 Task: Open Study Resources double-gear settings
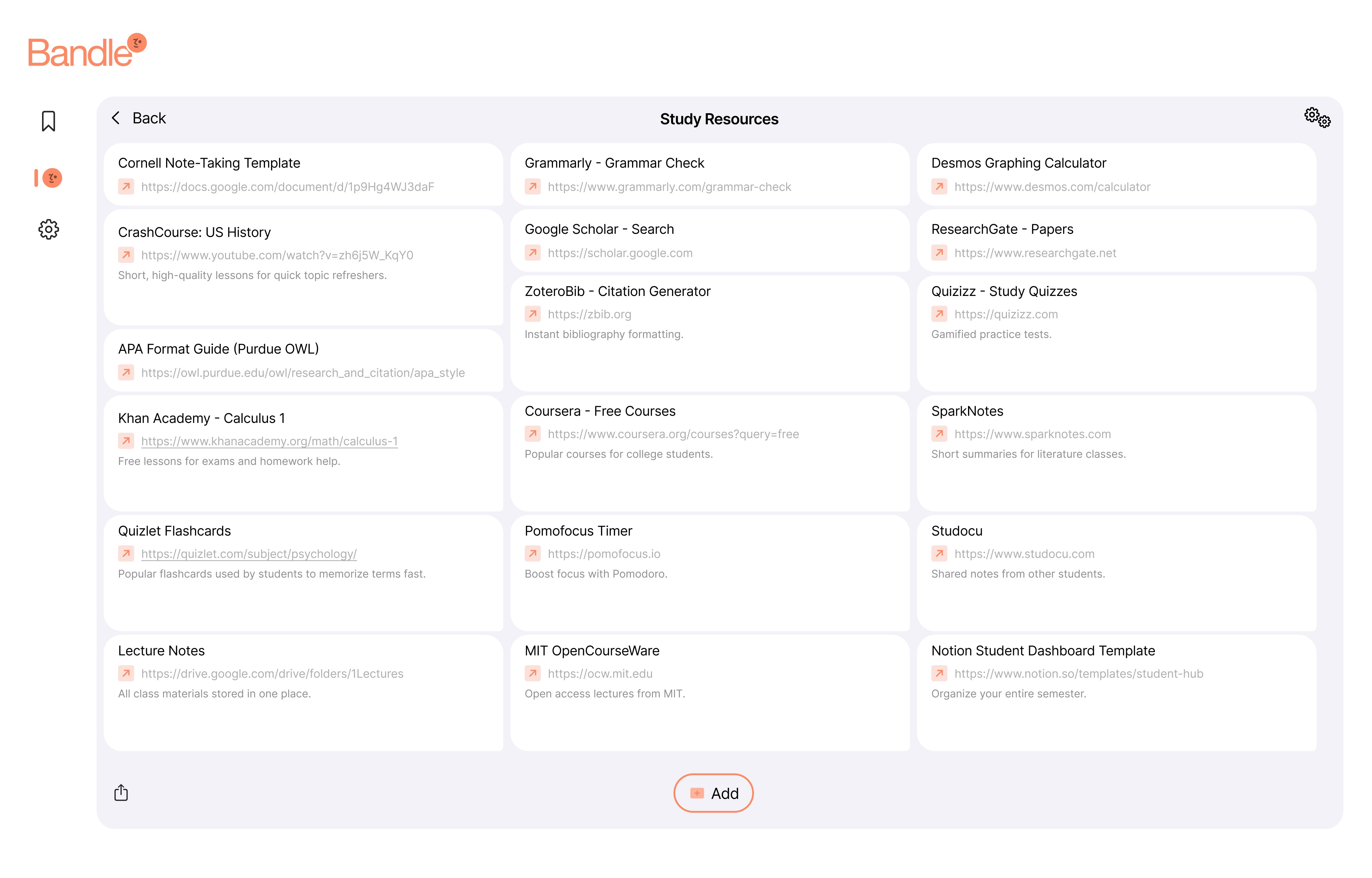[1317, 117]
